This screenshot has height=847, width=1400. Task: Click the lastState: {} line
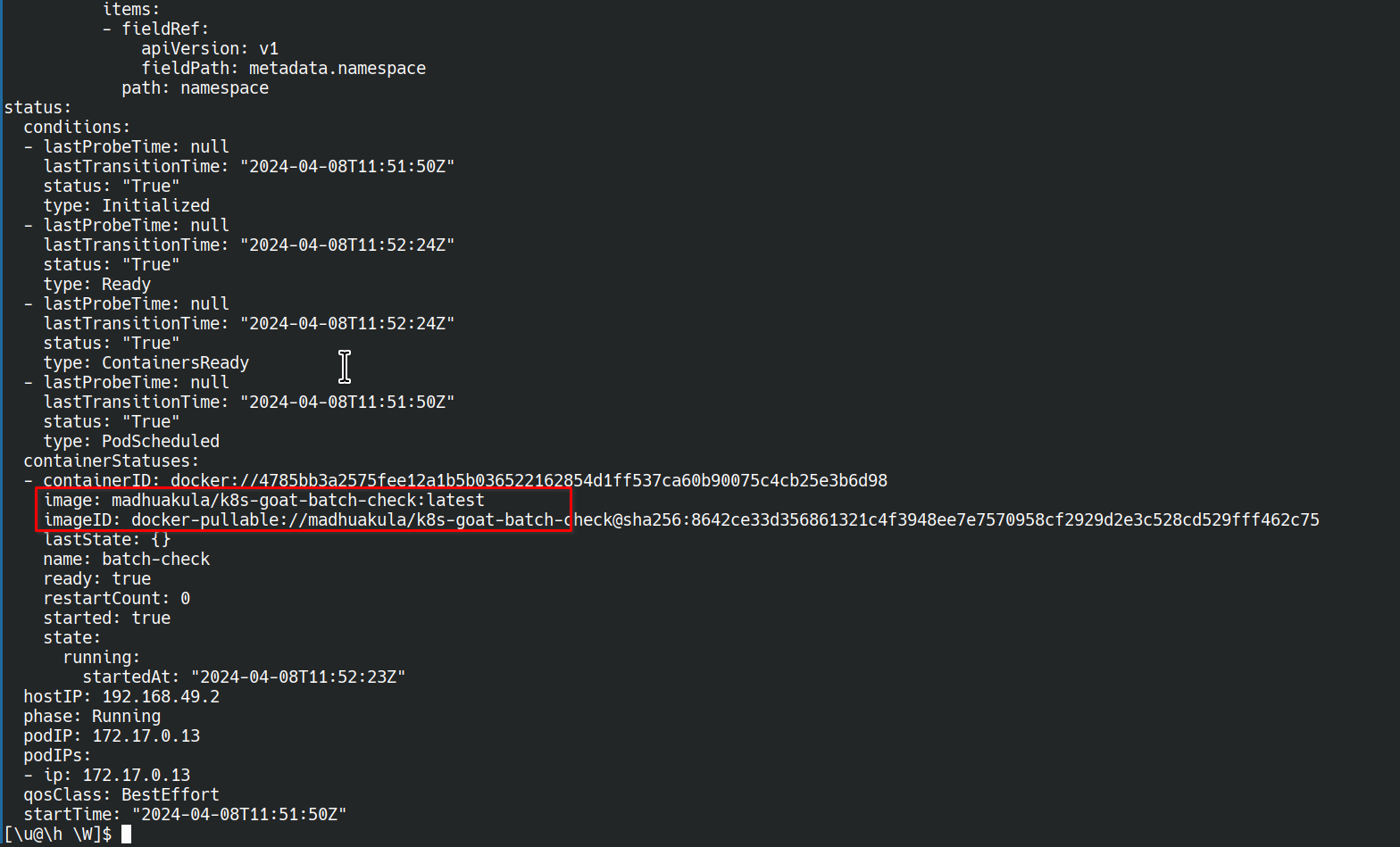click(107, 539)
